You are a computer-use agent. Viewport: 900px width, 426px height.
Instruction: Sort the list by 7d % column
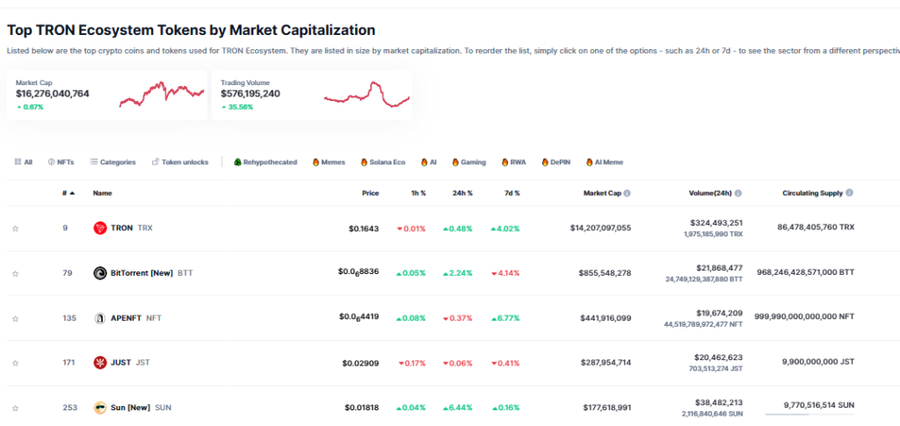pyautogui.click(x=511, y=193)
